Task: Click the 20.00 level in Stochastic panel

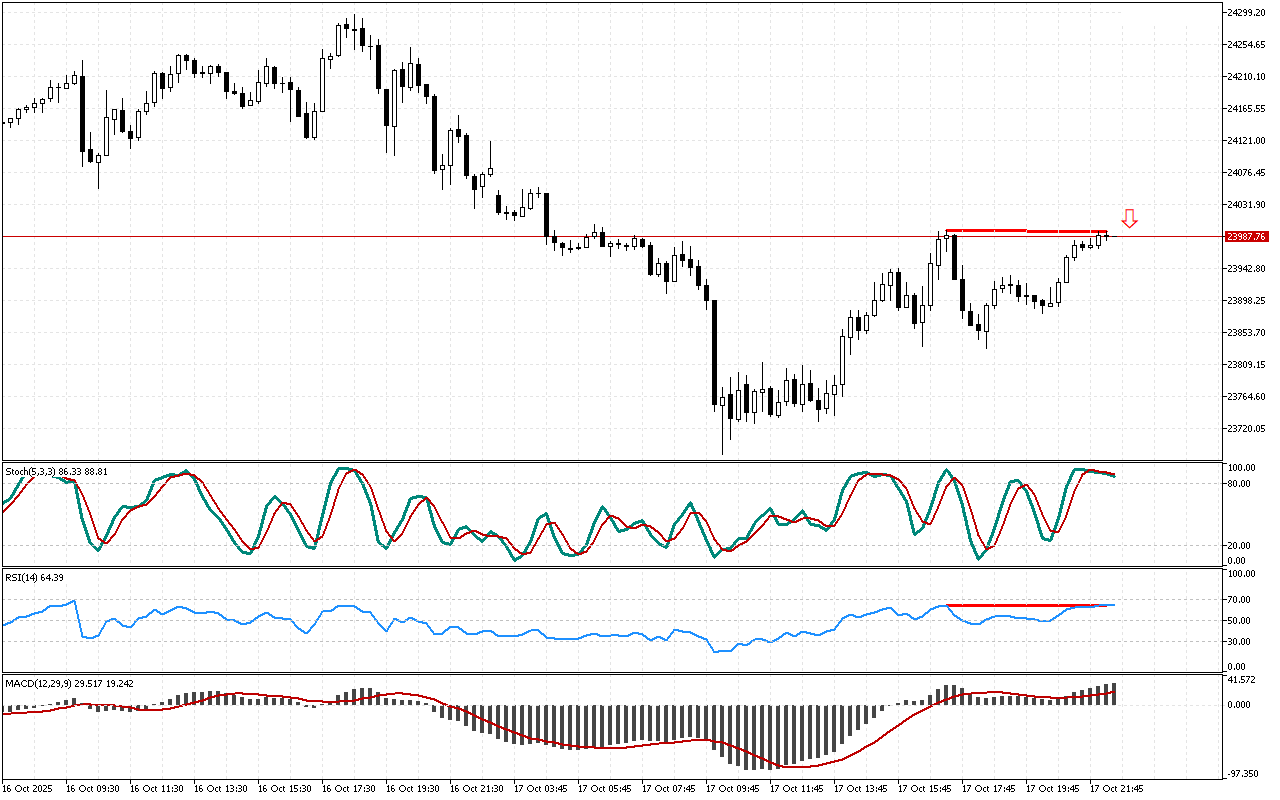Action: click(1240, 545)
